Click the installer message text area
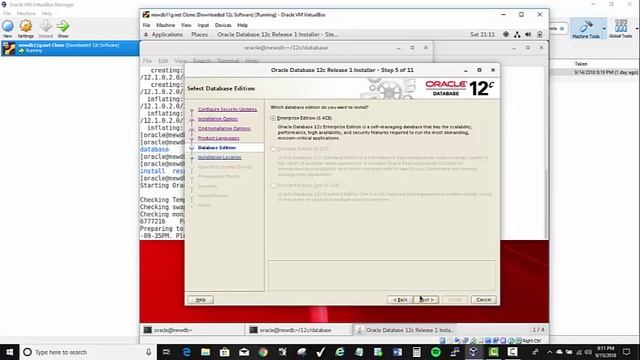This screenshot has height=360, width=640. coord(382,276)
